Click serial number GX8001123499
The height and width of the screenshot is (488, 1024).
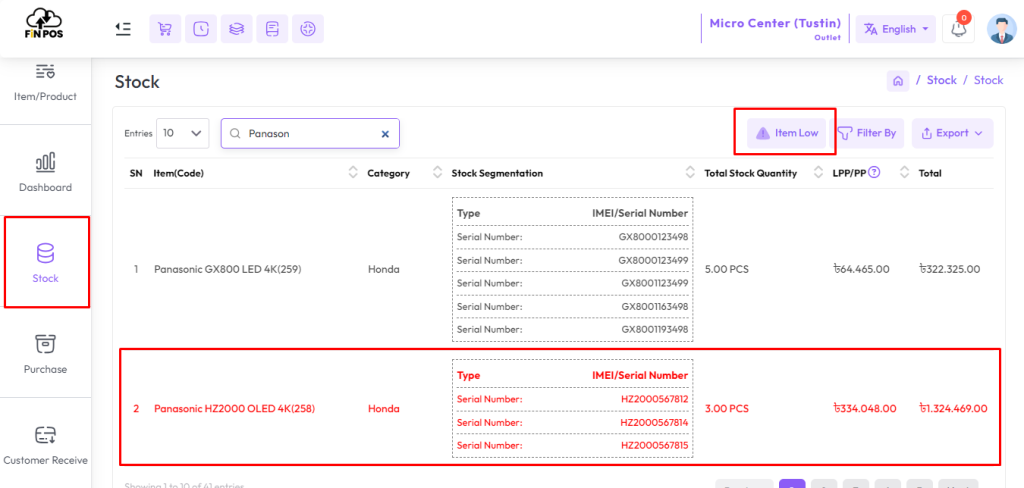click(654, 283)
